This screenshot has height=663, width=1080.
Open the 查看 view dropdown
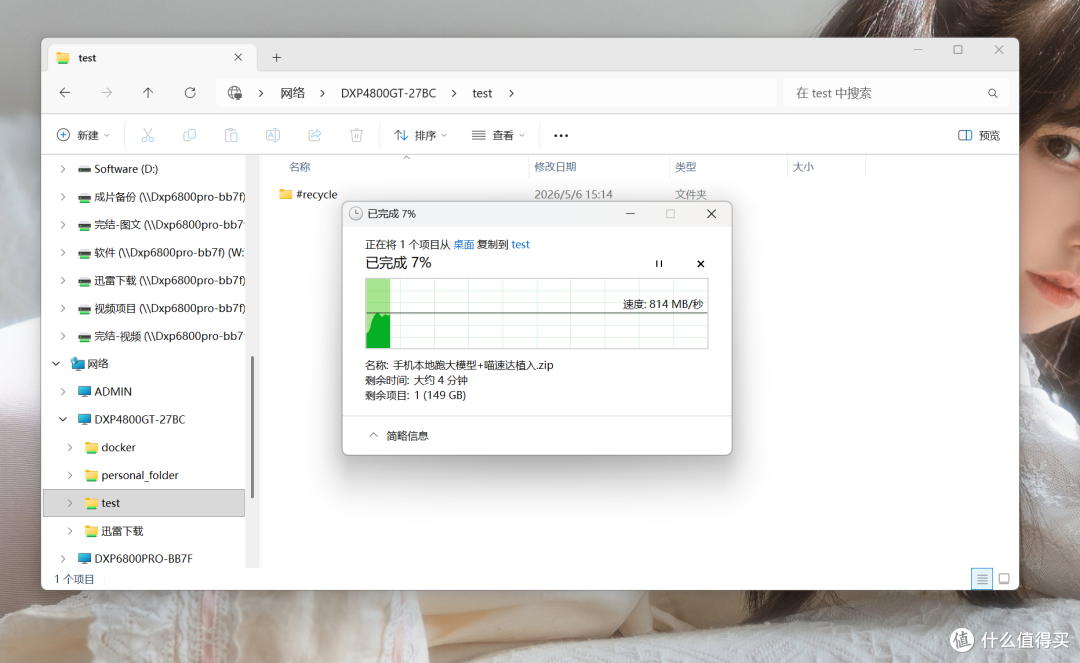pyautogui.click(x=498, y=135)
